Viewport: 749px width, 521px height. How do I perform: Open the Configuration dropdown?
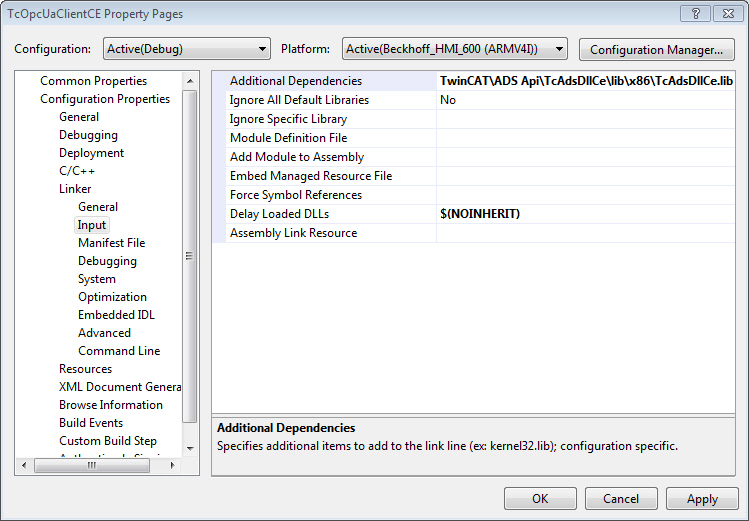click(187, 49)
